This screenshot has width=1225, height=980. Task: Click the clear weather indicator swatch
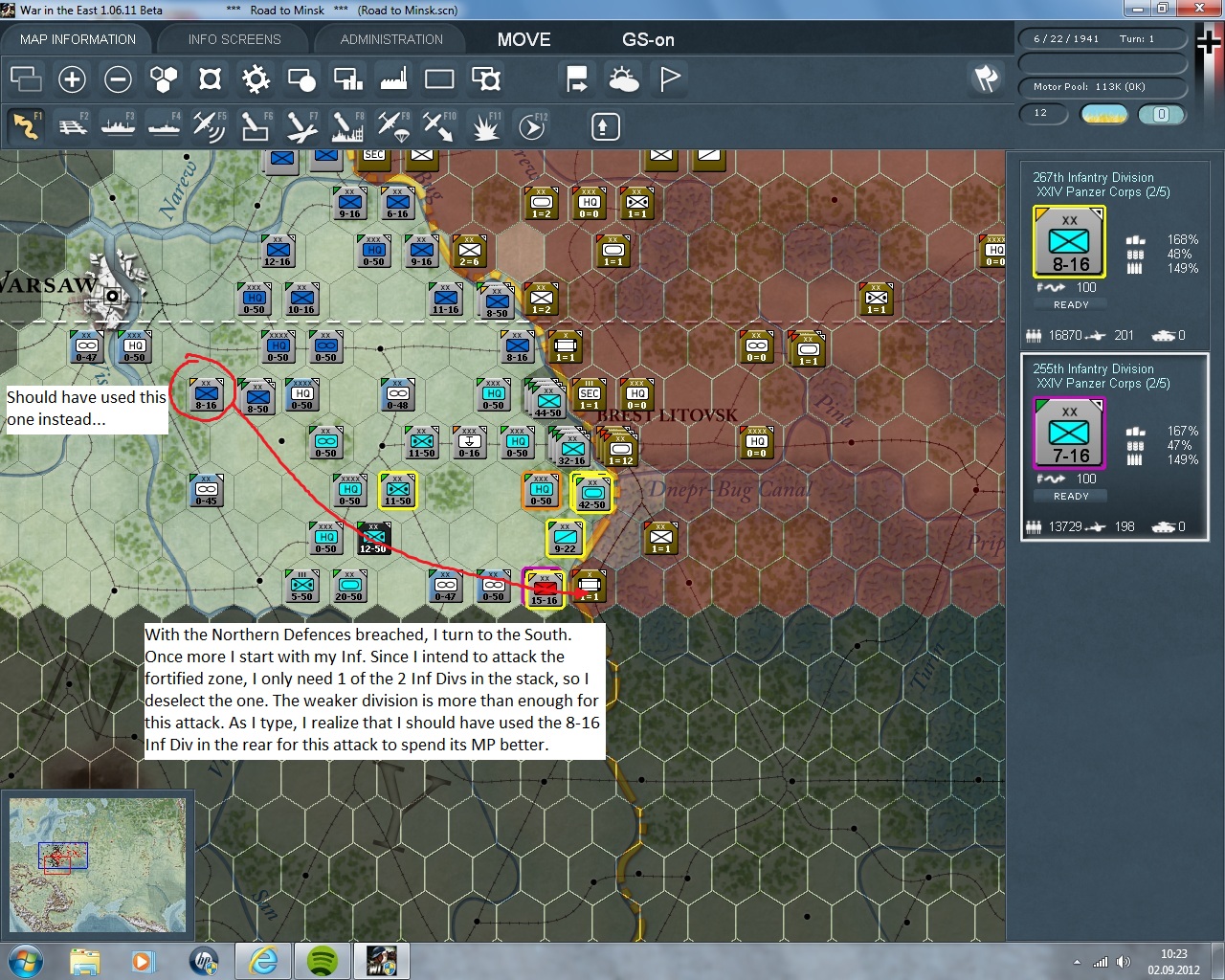click(1103, 114)
